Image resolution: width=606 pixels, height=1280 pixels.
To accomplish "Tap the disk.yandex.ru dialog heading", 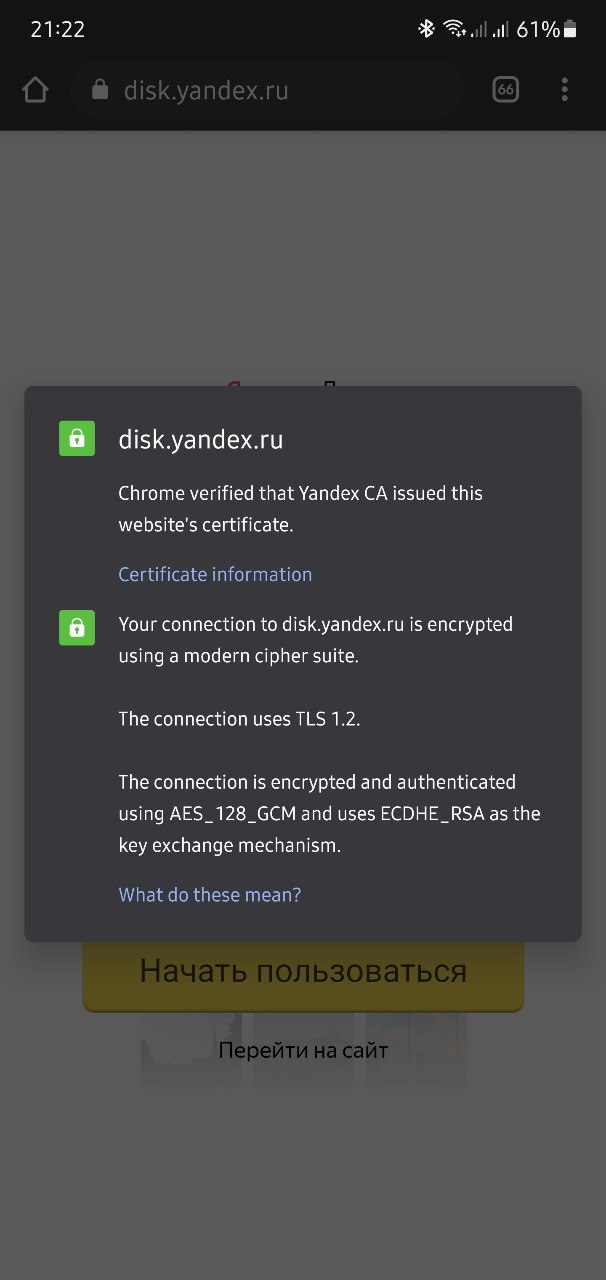I will pyautogui.click(x=200, y=440).
